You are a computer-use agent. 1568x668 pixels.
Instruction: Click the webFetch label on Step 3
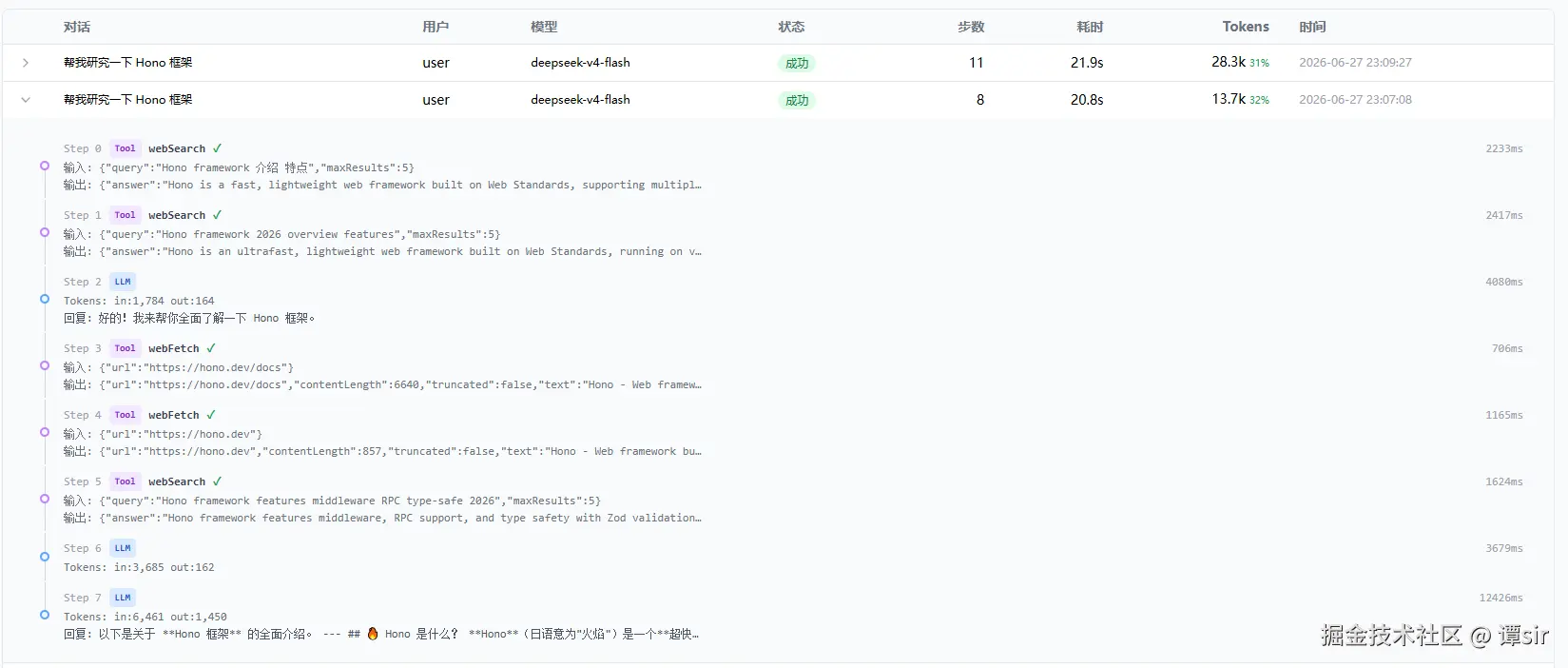click(x=174, y=348)
